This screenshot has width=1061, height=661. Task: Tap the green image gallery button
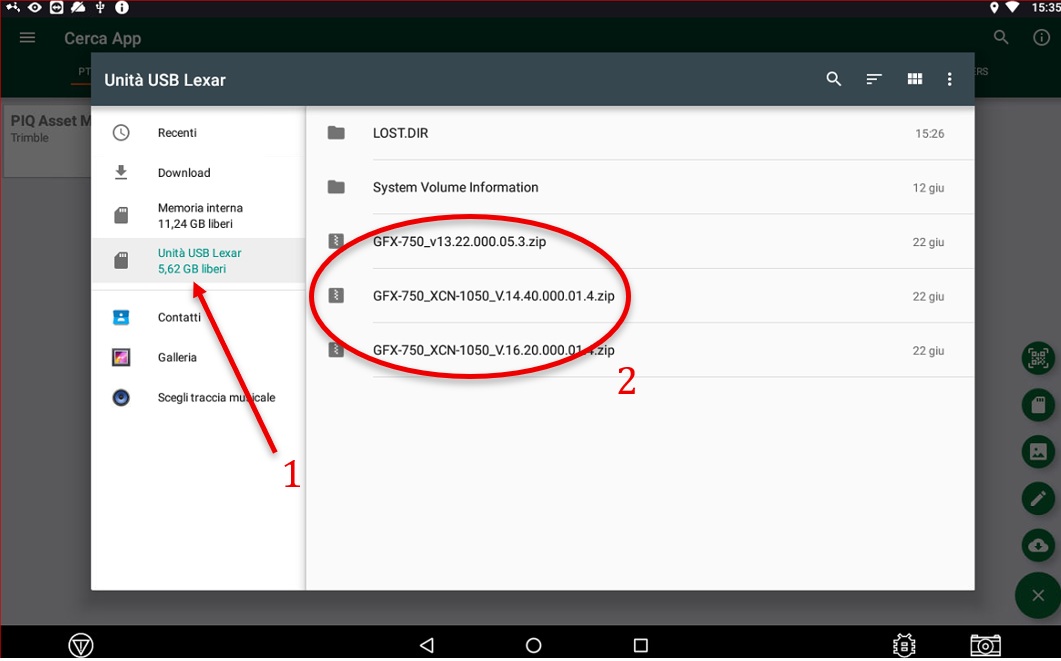click(x=1038, y=451)
